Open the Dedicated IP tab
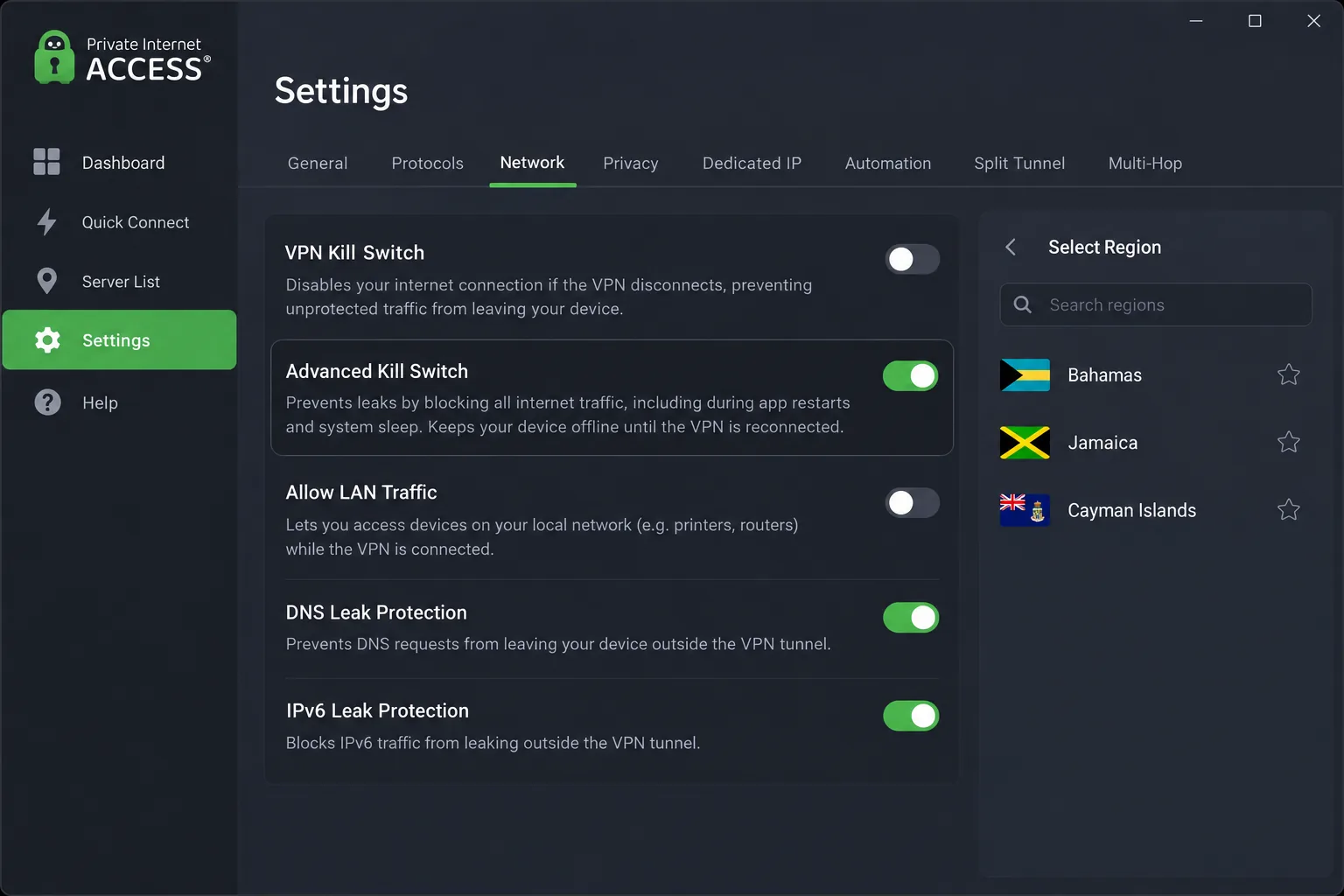This screenshot has height=896, width=1344. pyautogui.click(x=752, y=163)
